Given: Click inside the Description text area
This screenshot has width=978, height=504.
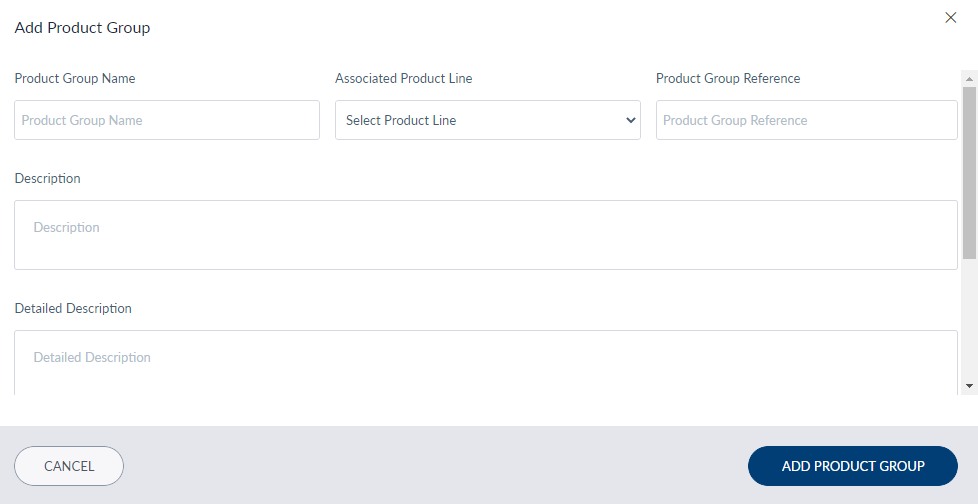Looking at the screenshot, I should [486, 235].
